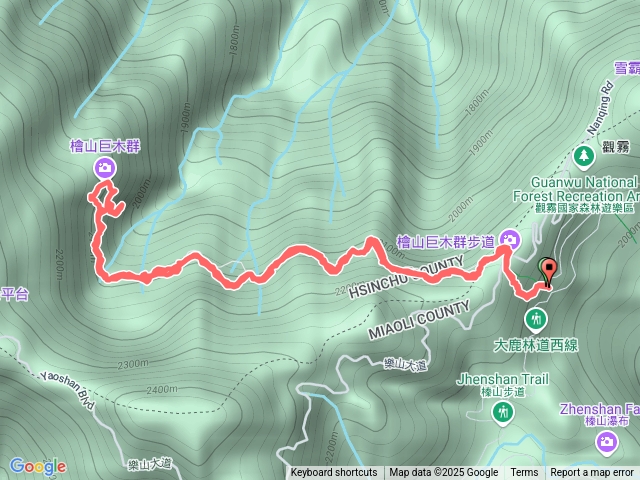The width and height of the screenshot is (640, 480).
Task: Click the 檜山巨木群步道 text label
Action: point(446,242)
